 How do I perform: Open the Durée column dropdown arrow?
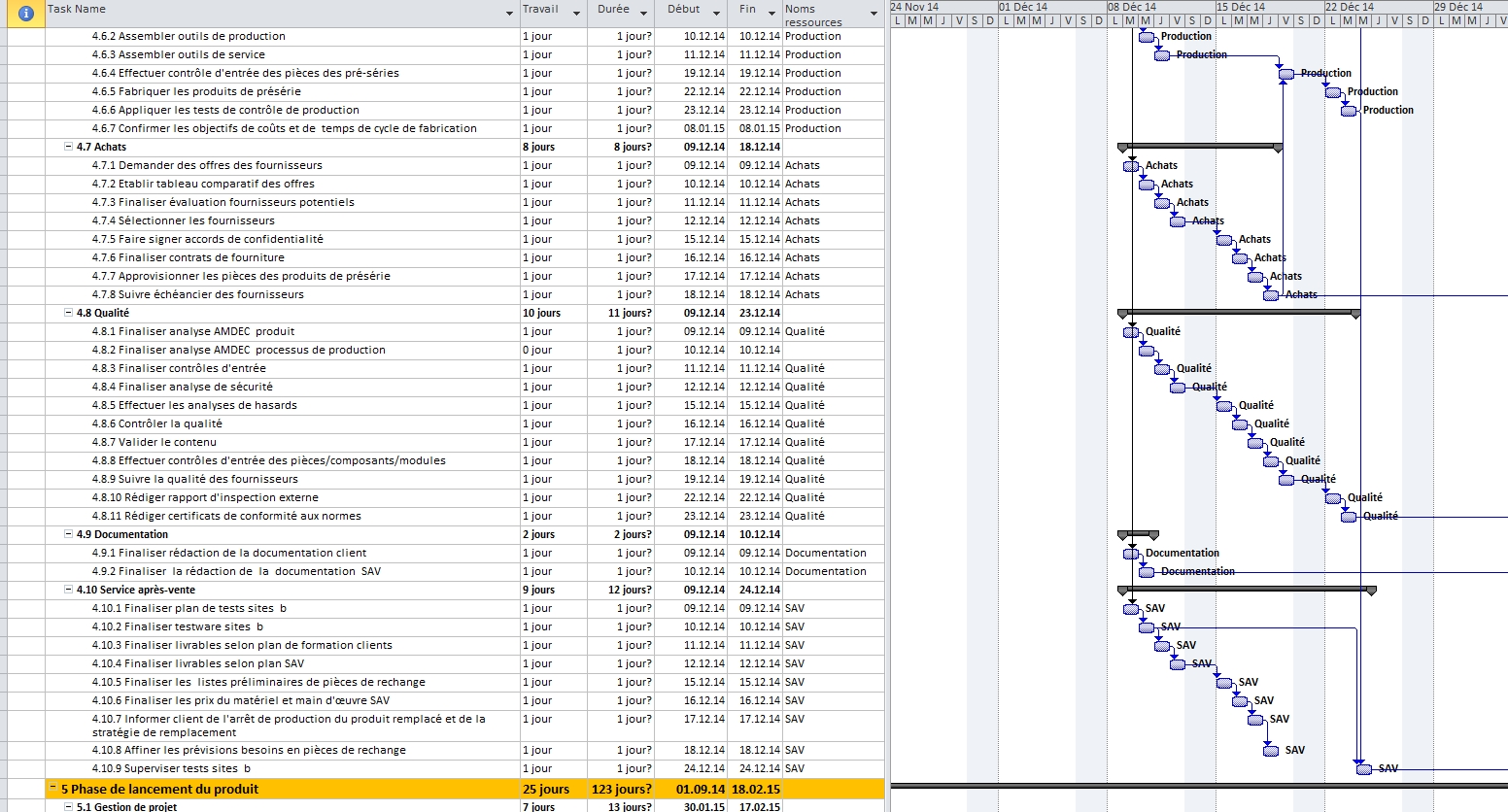click(x=647, y=14)
